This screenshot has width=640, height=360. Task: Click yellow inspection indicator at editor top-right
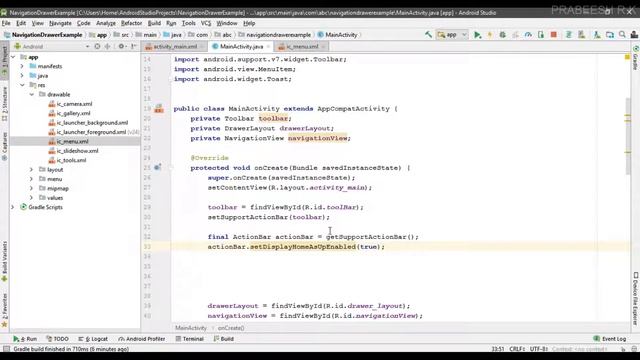click(627, 57)
